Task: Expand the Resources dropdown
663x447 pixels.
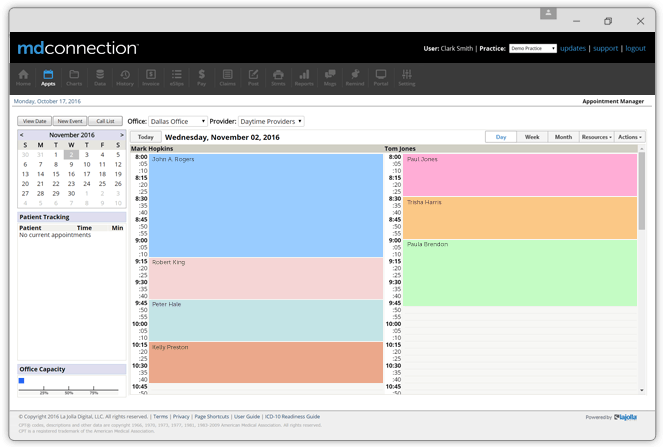Action: (x=596, y=137)
